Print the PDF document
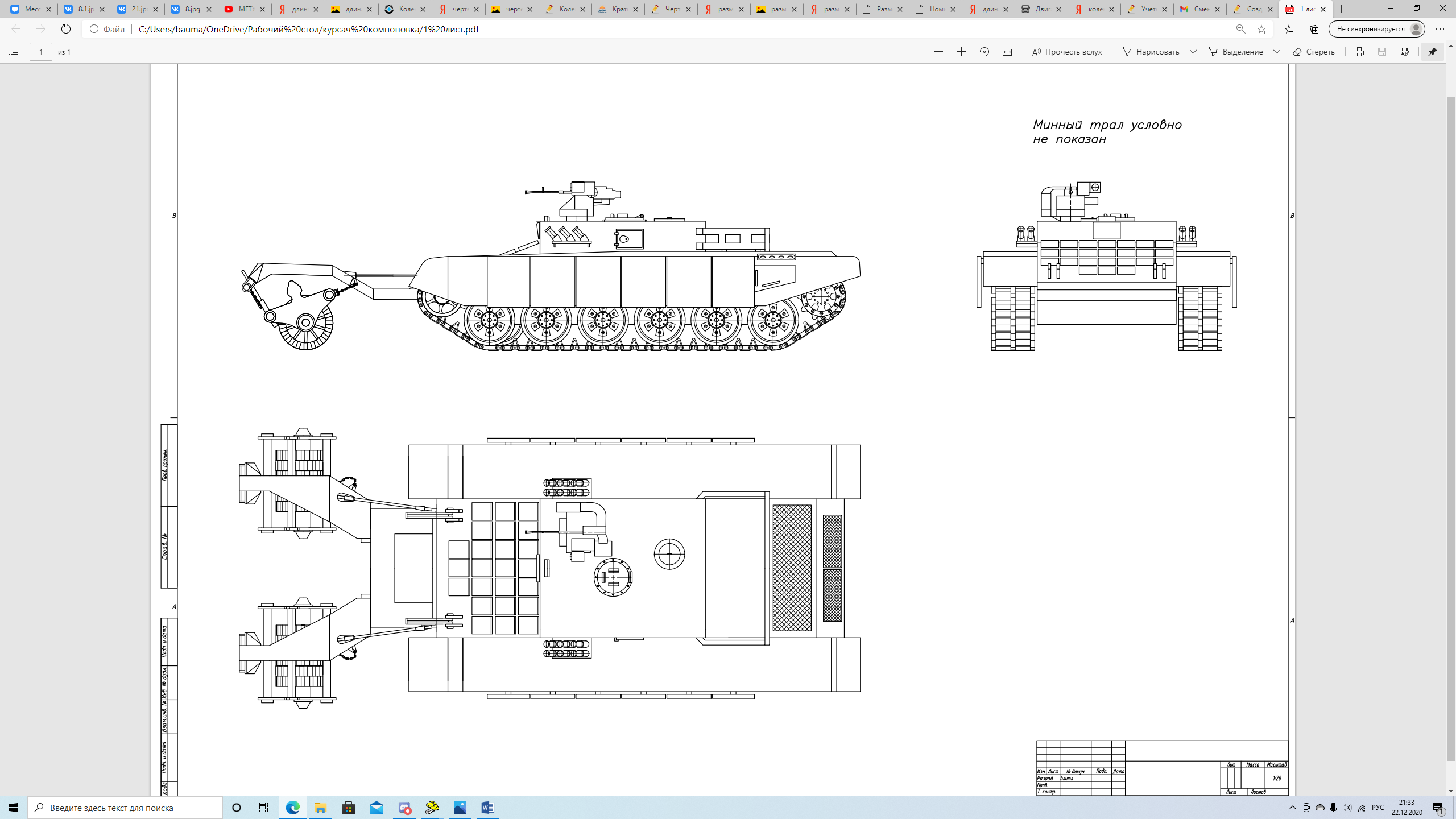 (x=1359, y=52)
